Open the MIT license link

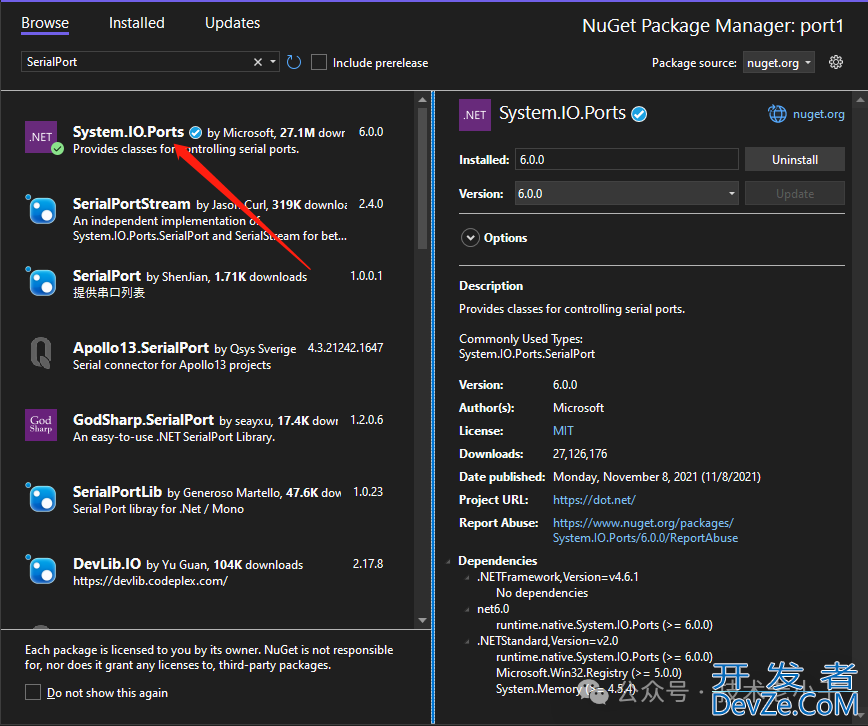click(x=563, y=431)
